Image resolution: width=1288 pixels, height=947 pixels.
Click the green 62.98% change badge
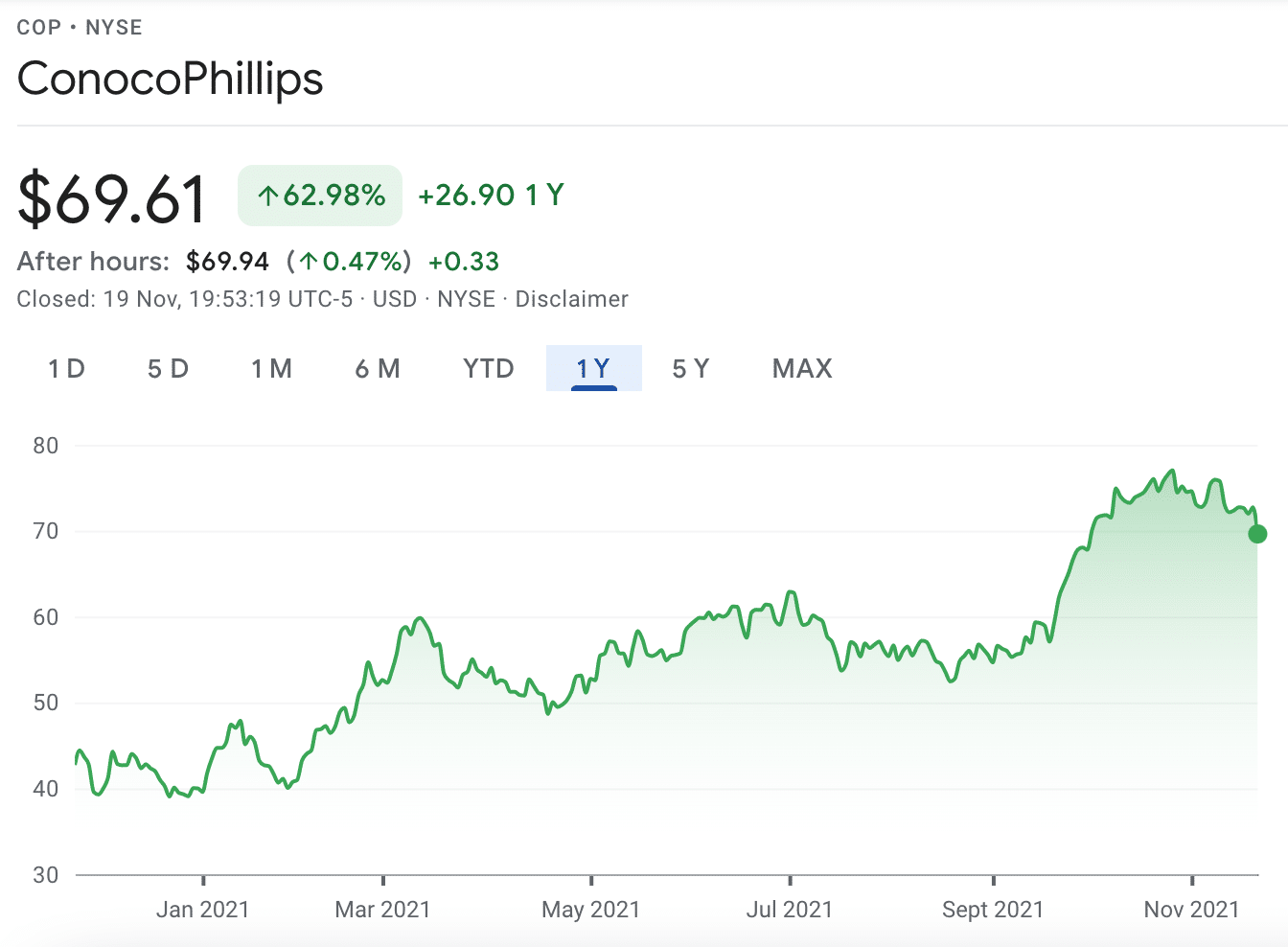tap(319, 196)
